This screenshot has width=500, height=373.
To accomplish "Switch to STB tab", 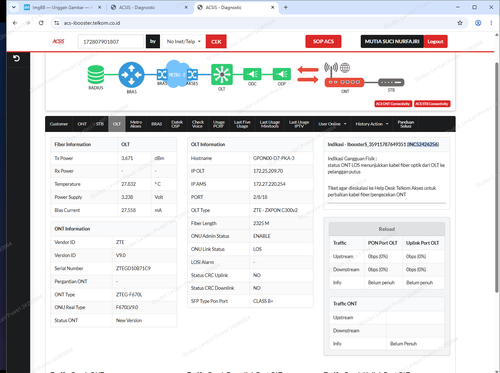I will (x=100, y=124).
